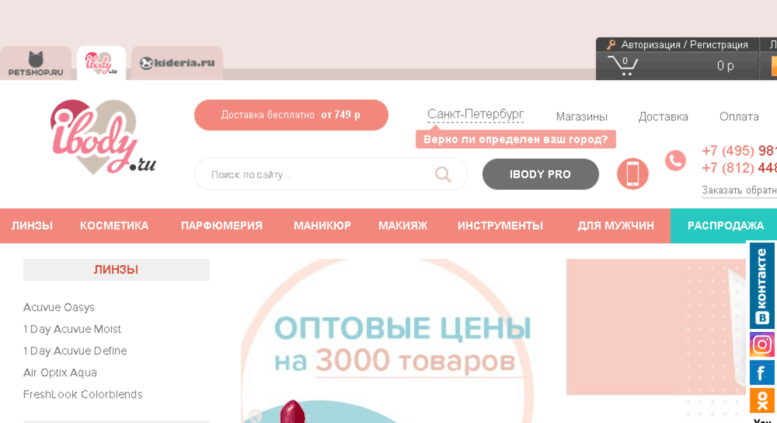Open the Instagram social icon
777x423 pixels.
762,344
